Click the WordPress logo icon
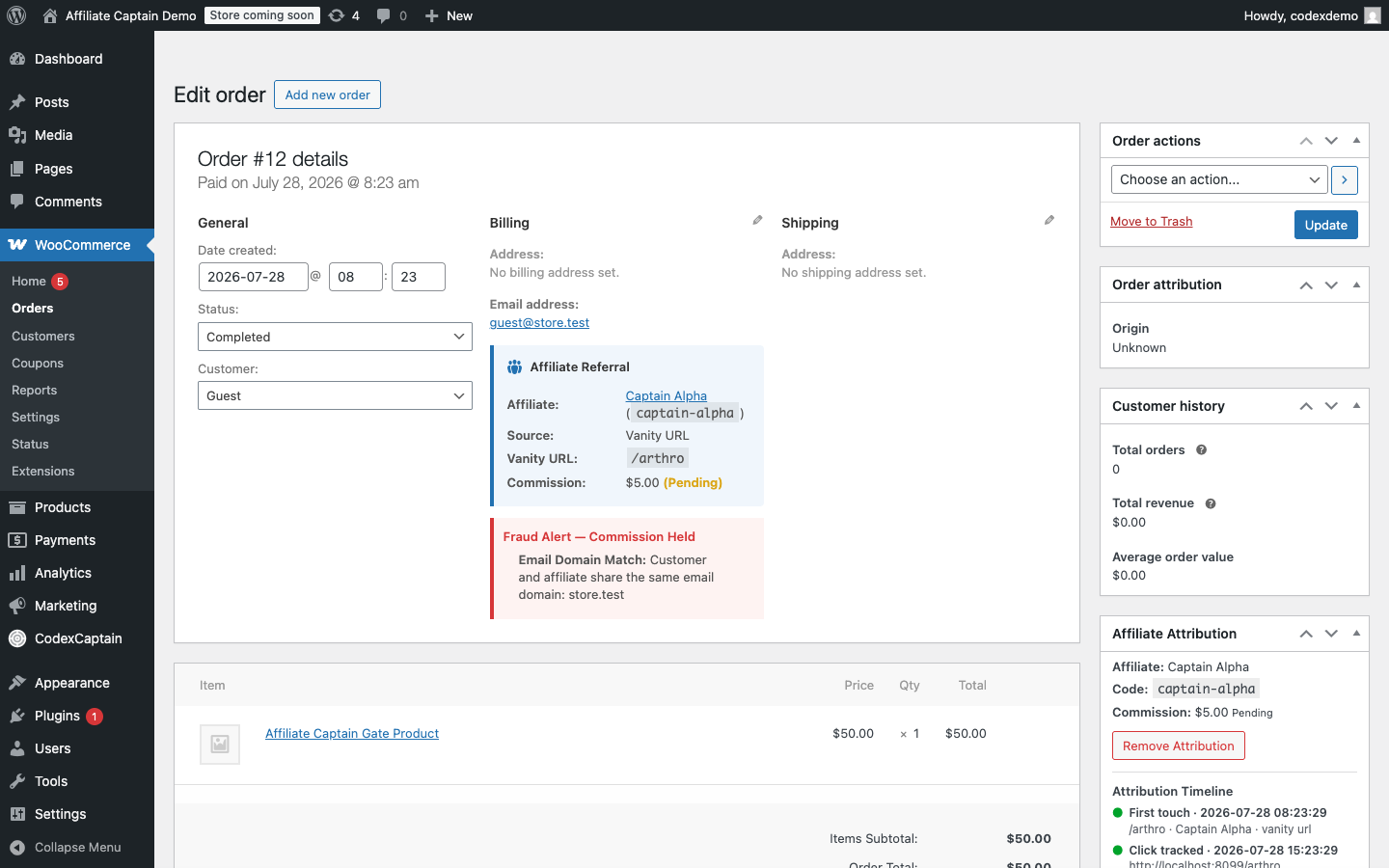 [x=16, y=15]
